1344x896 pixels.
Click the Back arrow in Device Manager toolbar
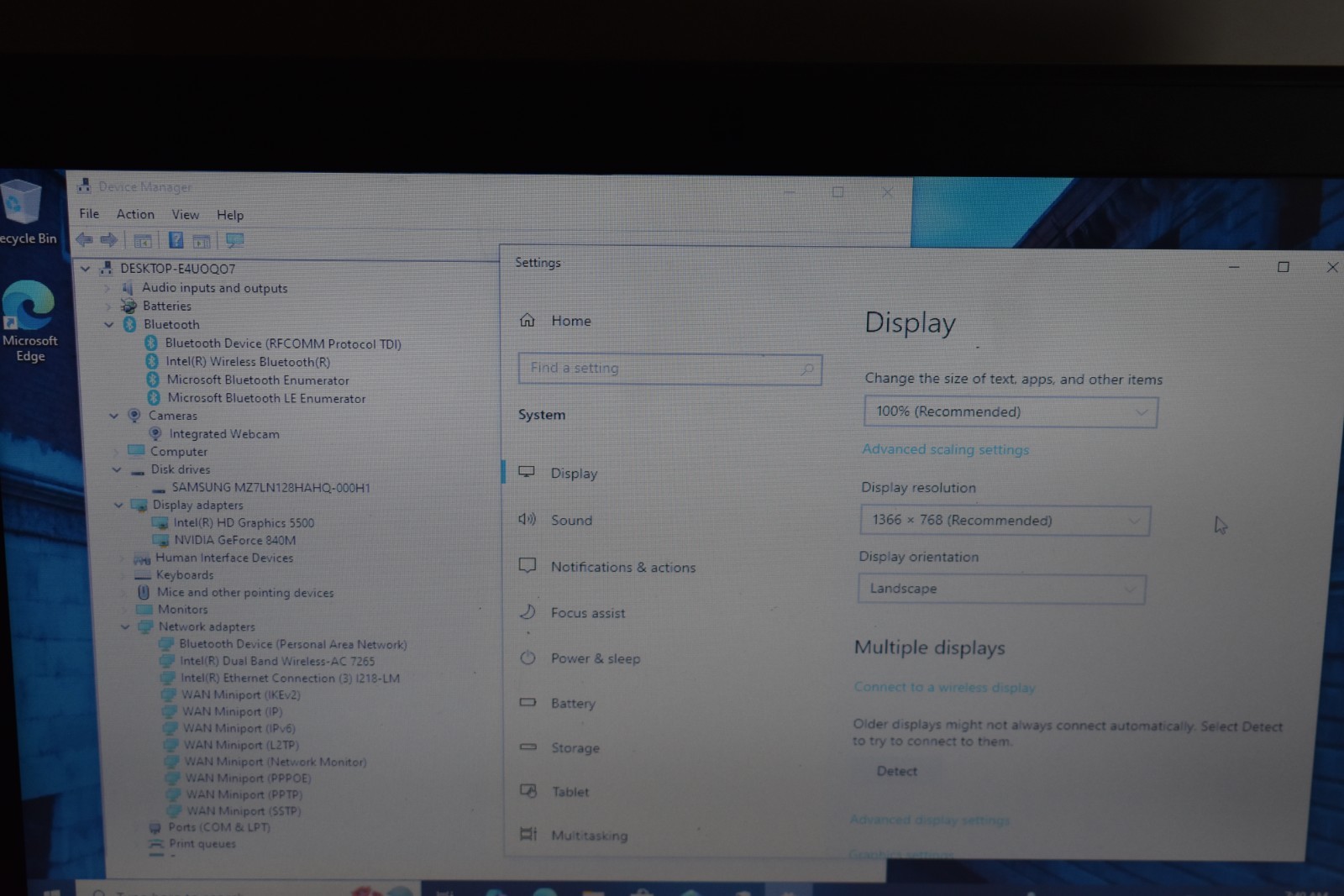click(x=85, y=240)
